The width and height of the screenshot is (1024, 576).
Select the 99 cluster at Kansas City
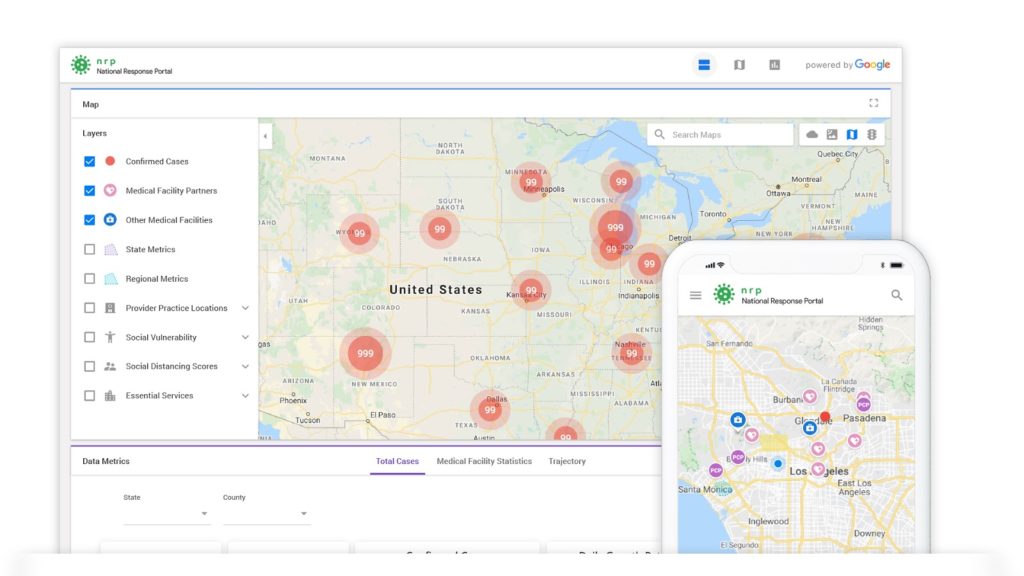click(x=531, y=291)
